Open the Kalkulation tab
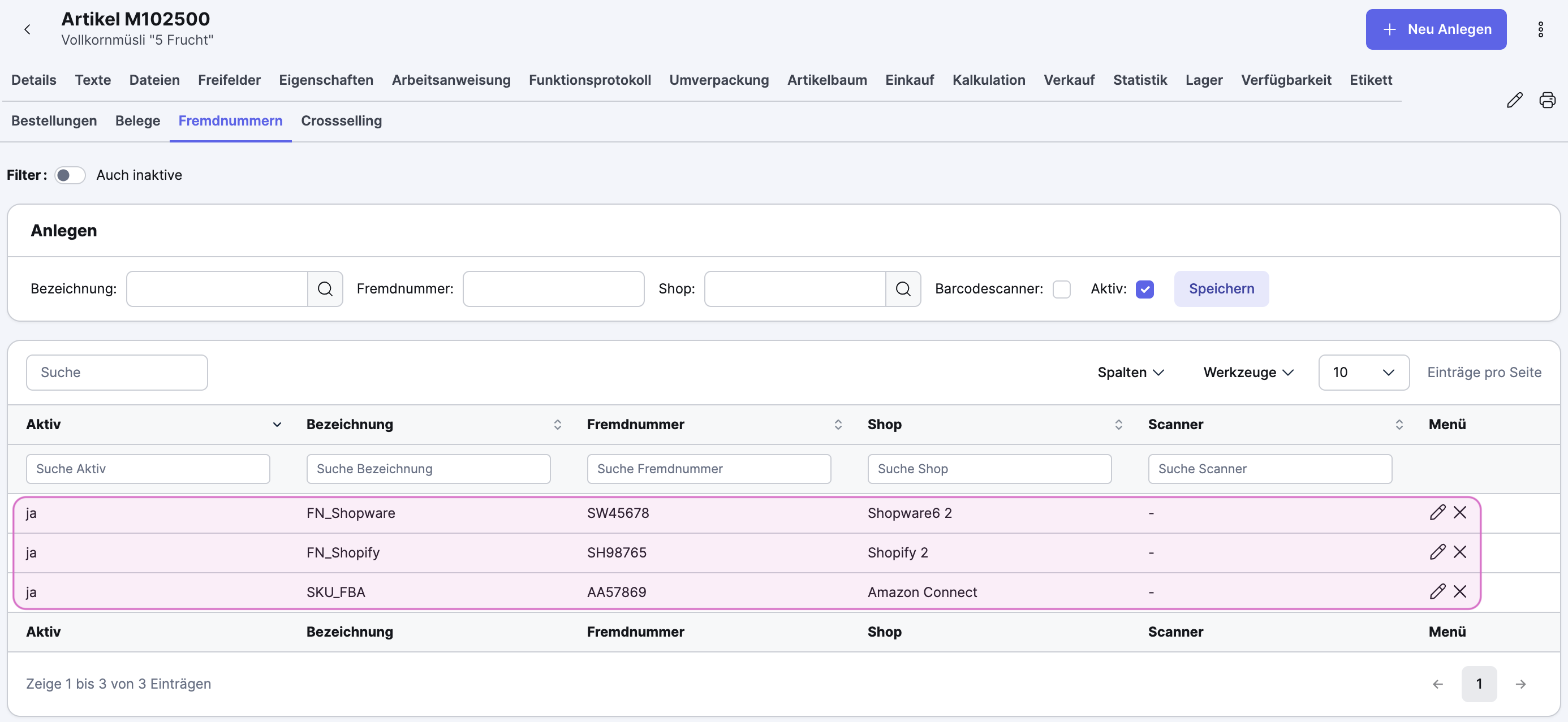The height and width of the screenshot is (722, 1568). click(988, 80)
